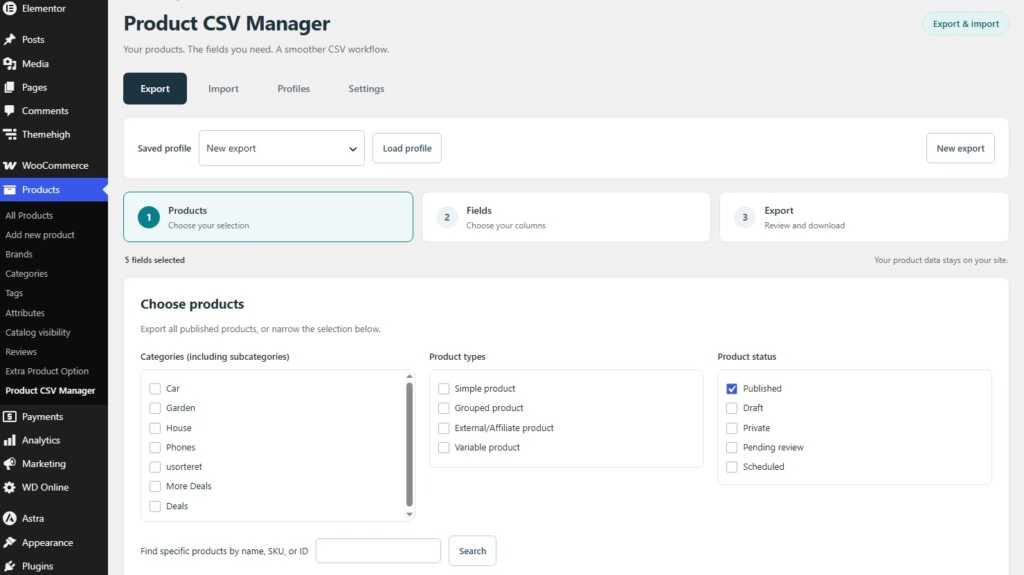Open the Tags submenu link

(14, 293)
